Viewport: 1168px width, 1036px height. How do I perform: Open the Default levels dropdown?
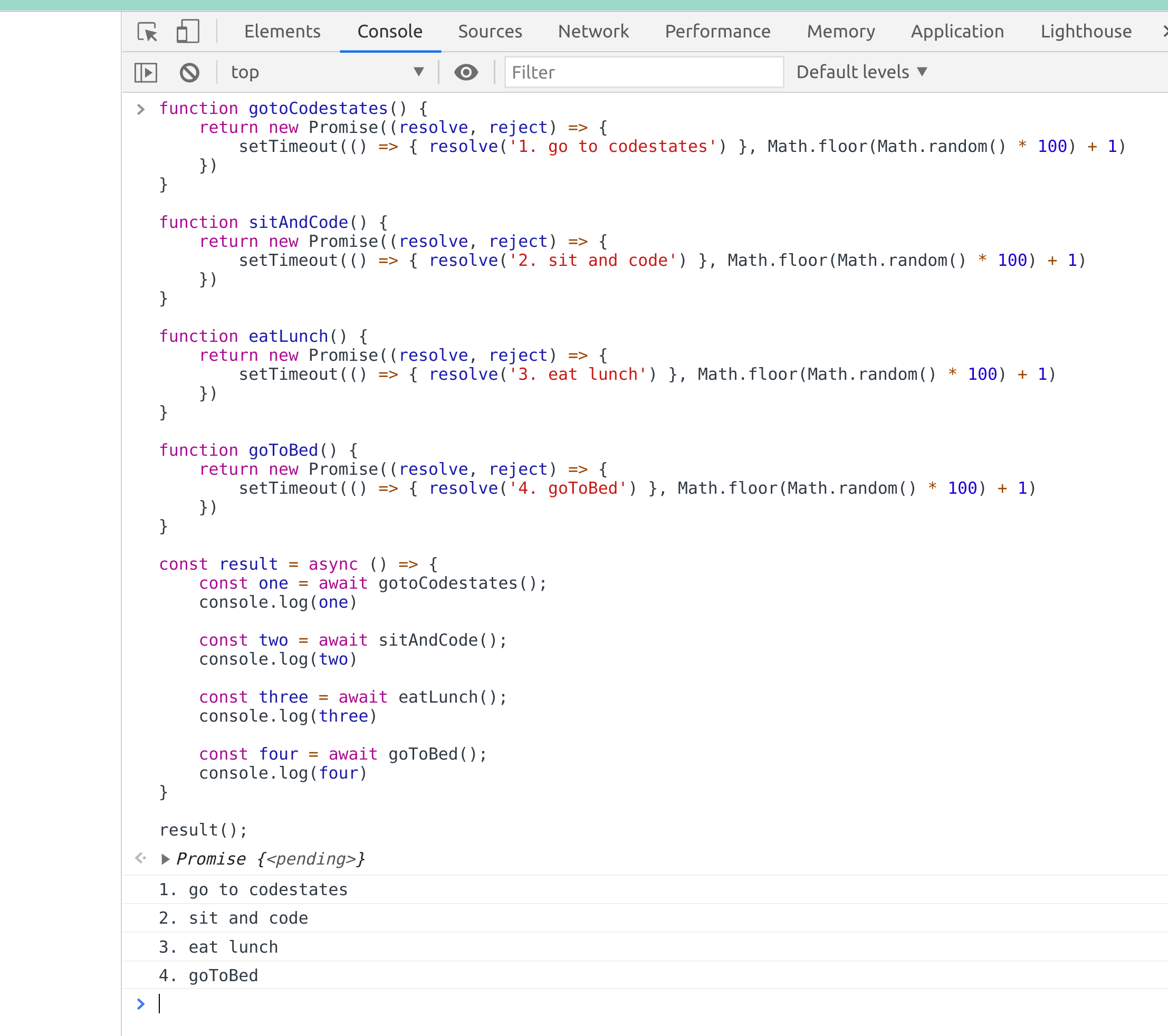(x=861, y=72)
